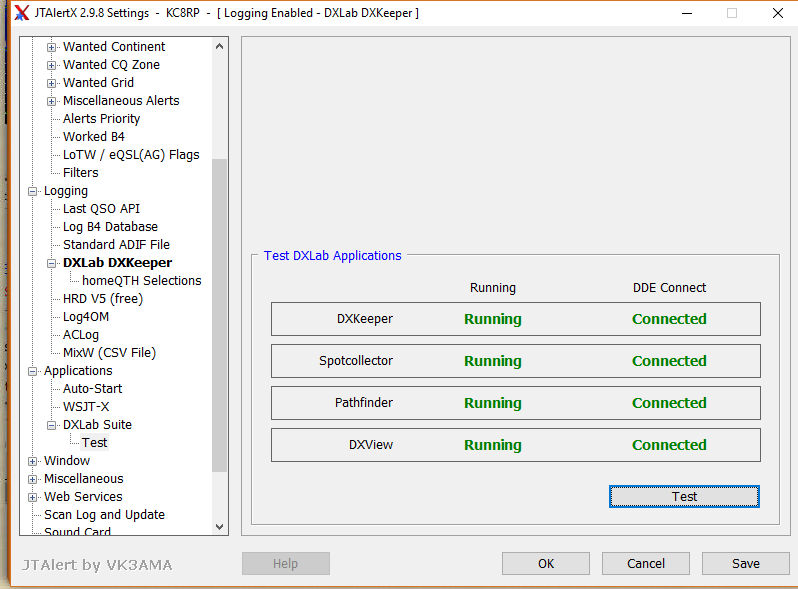Cancel the settings dialog
The width and height of the screenshot is (798, 589).
tap(645, 564)
